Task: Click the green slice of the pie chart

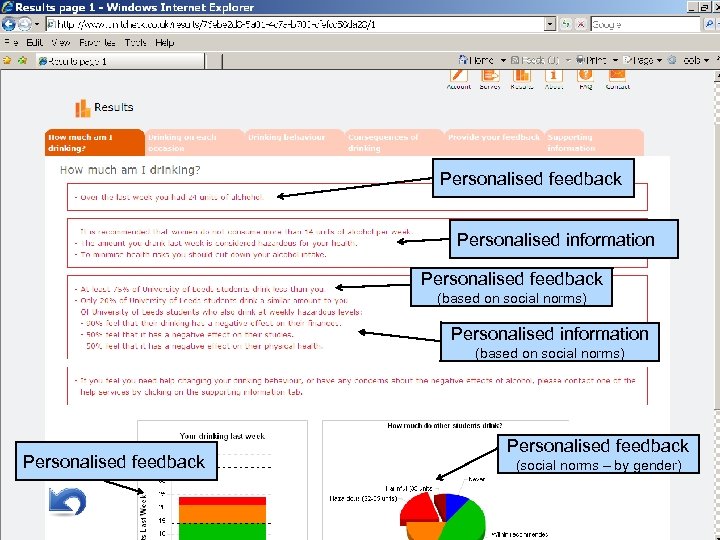Action: pos(465,519)
